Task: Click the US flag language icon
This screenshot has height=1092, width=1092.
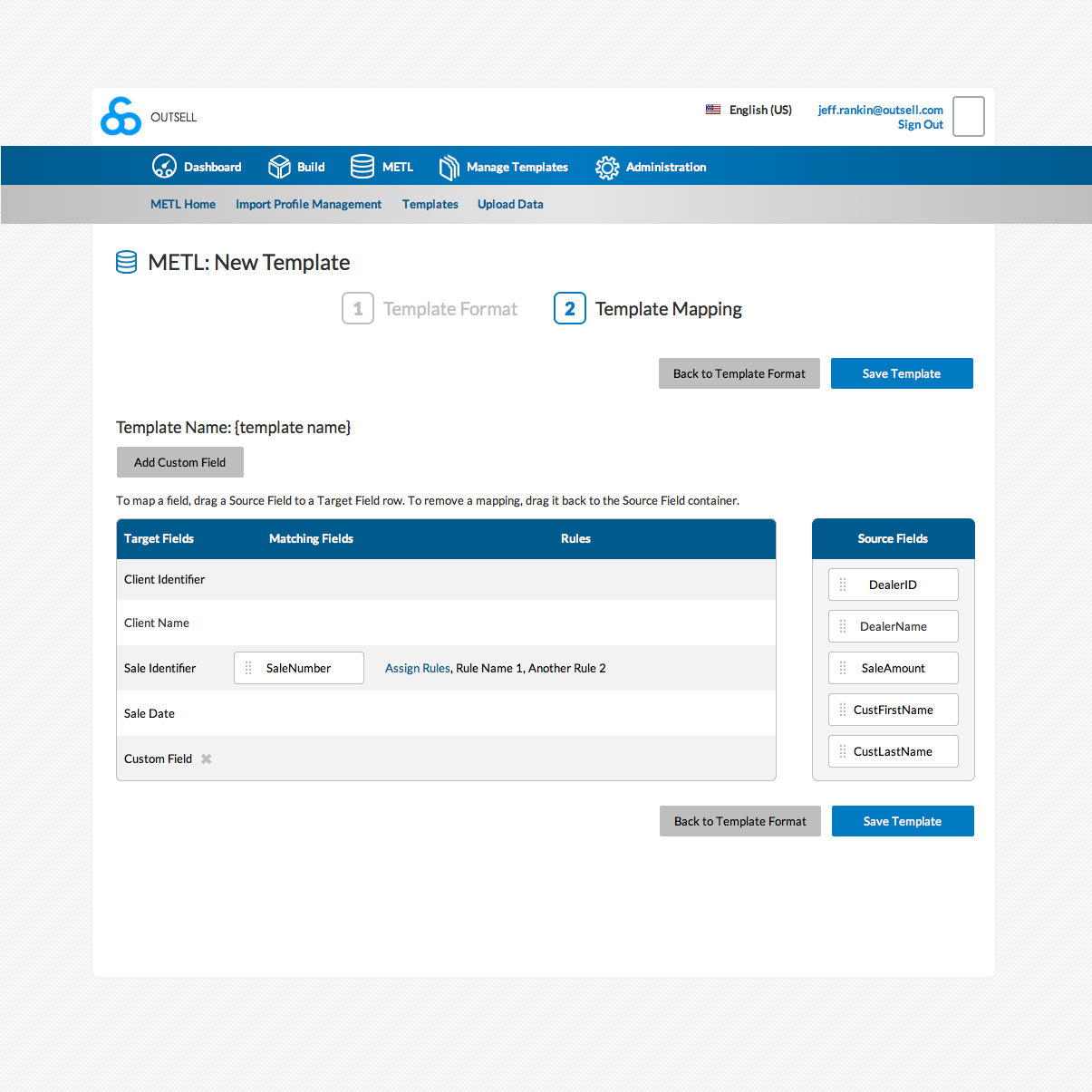Action: pyautogui.click(x=713, y=110)
